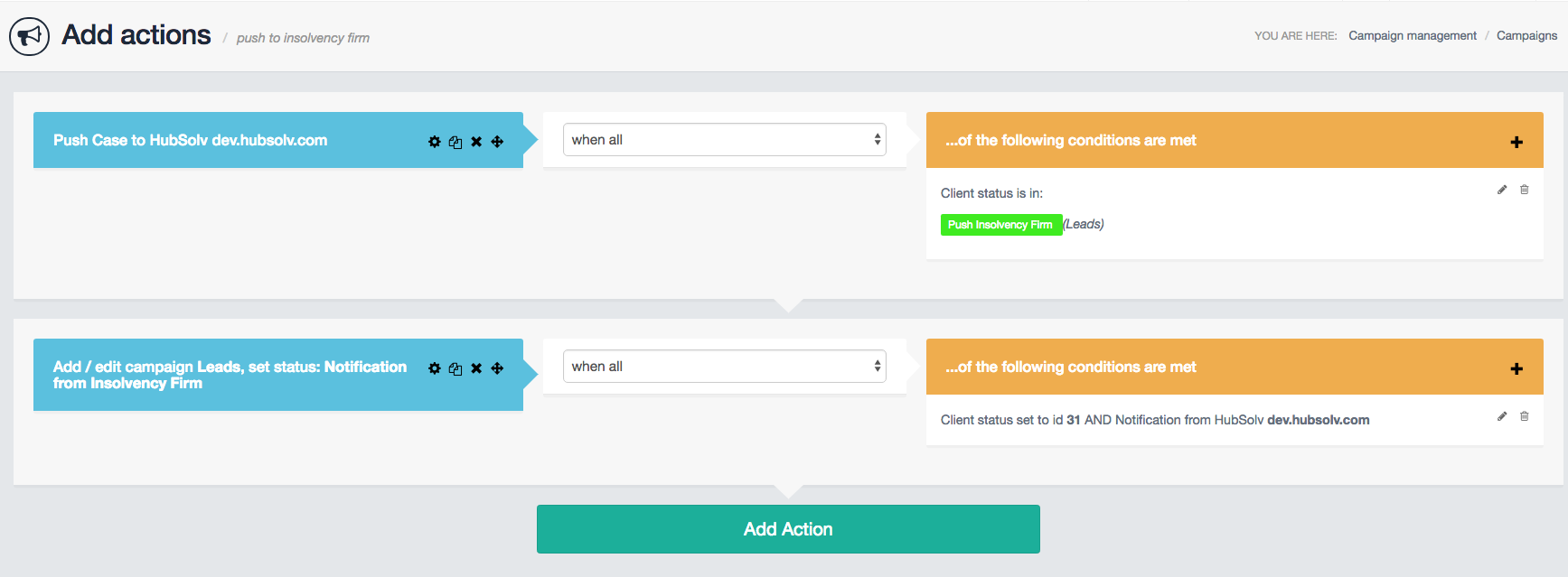
Task: Click move handle on Push Case action
Action: pos(497,142)
